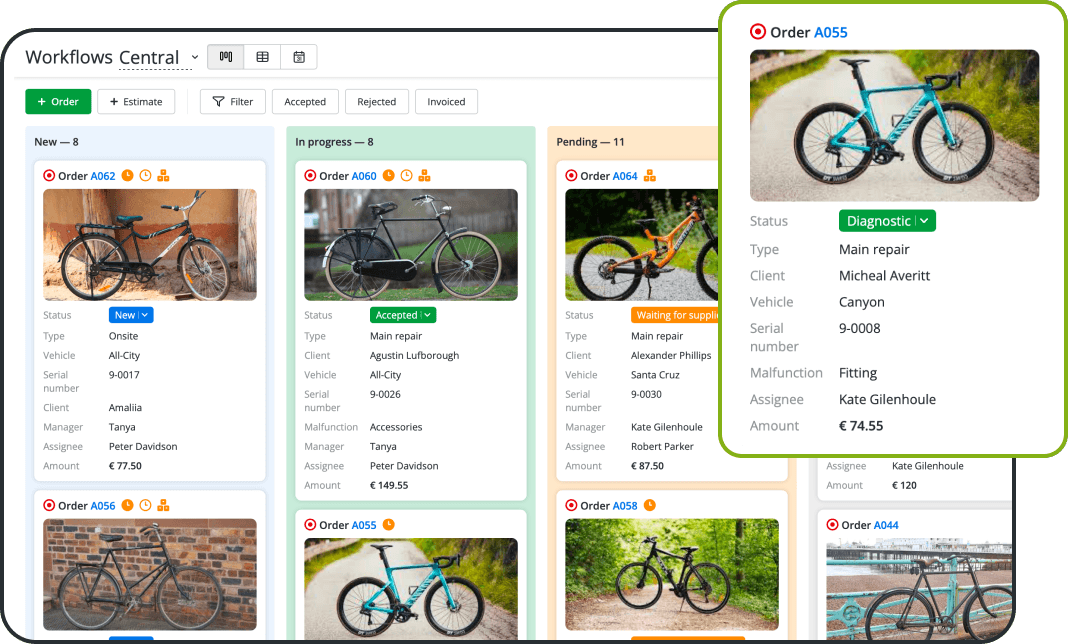
Task: Open the forest bike photo on Order A058
Action: 672,574
